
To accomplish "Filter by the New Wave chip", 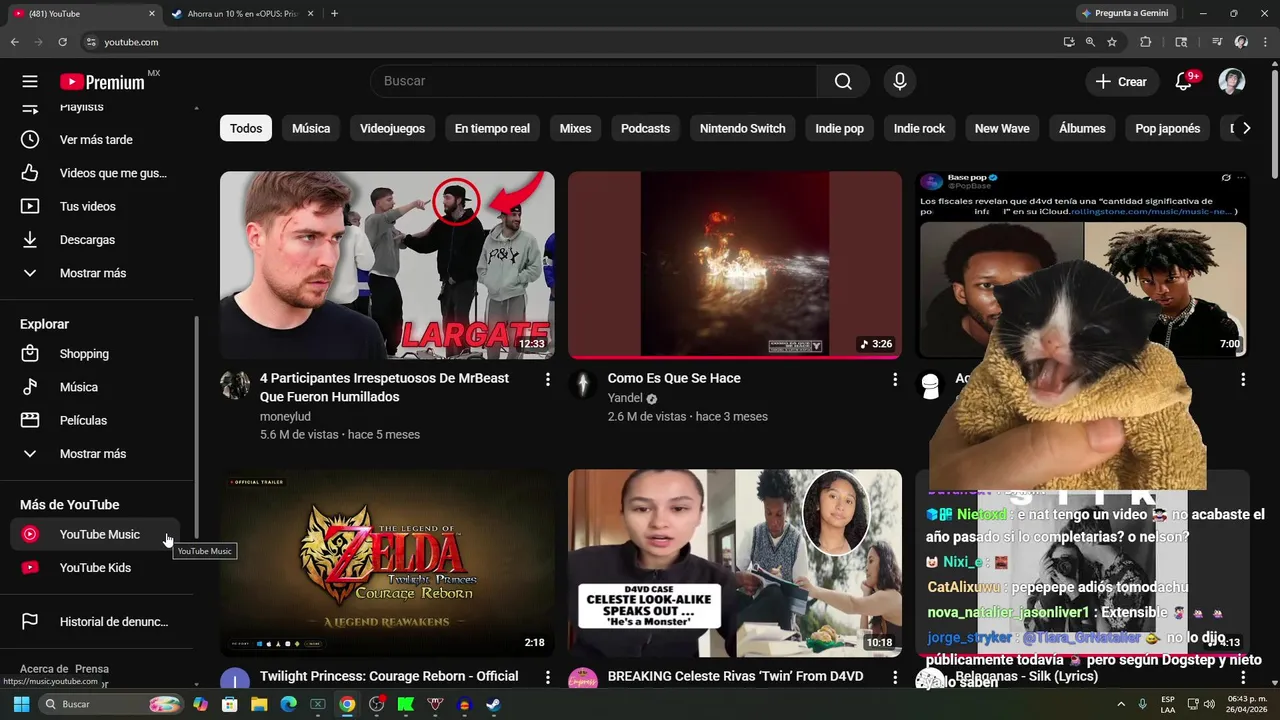I will (1002, 128).
